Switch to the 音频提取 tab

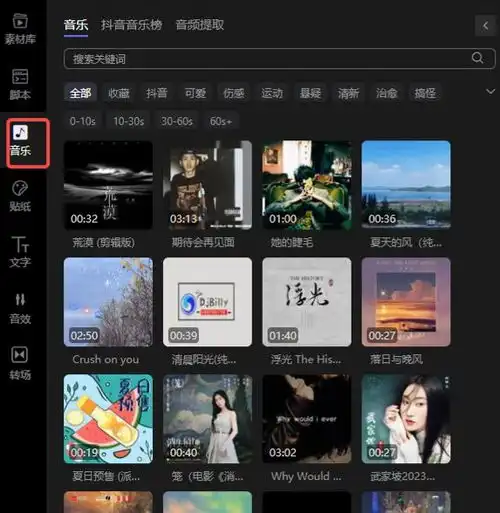pyautogui.click(x=200, y=25)
